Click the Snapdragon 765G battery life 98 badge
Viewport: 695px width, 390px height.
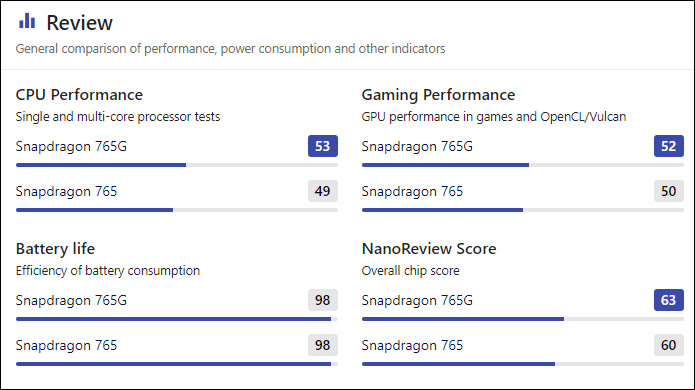click(x=323, y=300)
